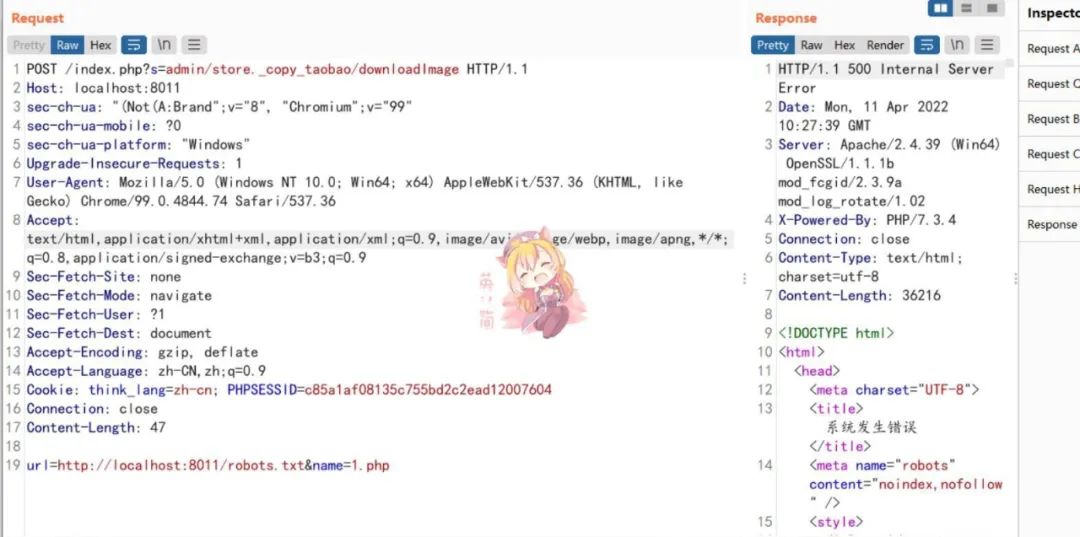Toggle \n non-printable characters in Response
1080x537 pixels.
pyautogui.click(x=957, y=45)
